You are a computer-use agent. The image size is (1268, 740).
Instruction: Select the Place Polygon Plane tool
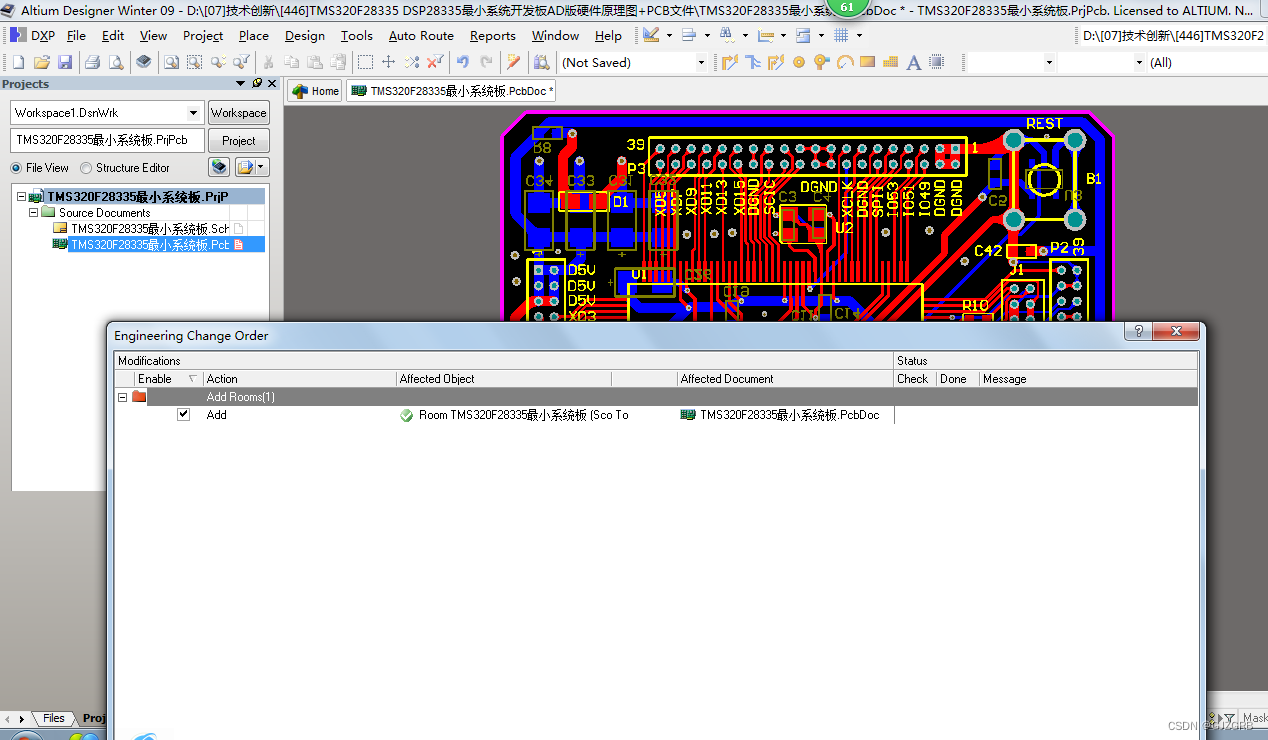point(890,62)
